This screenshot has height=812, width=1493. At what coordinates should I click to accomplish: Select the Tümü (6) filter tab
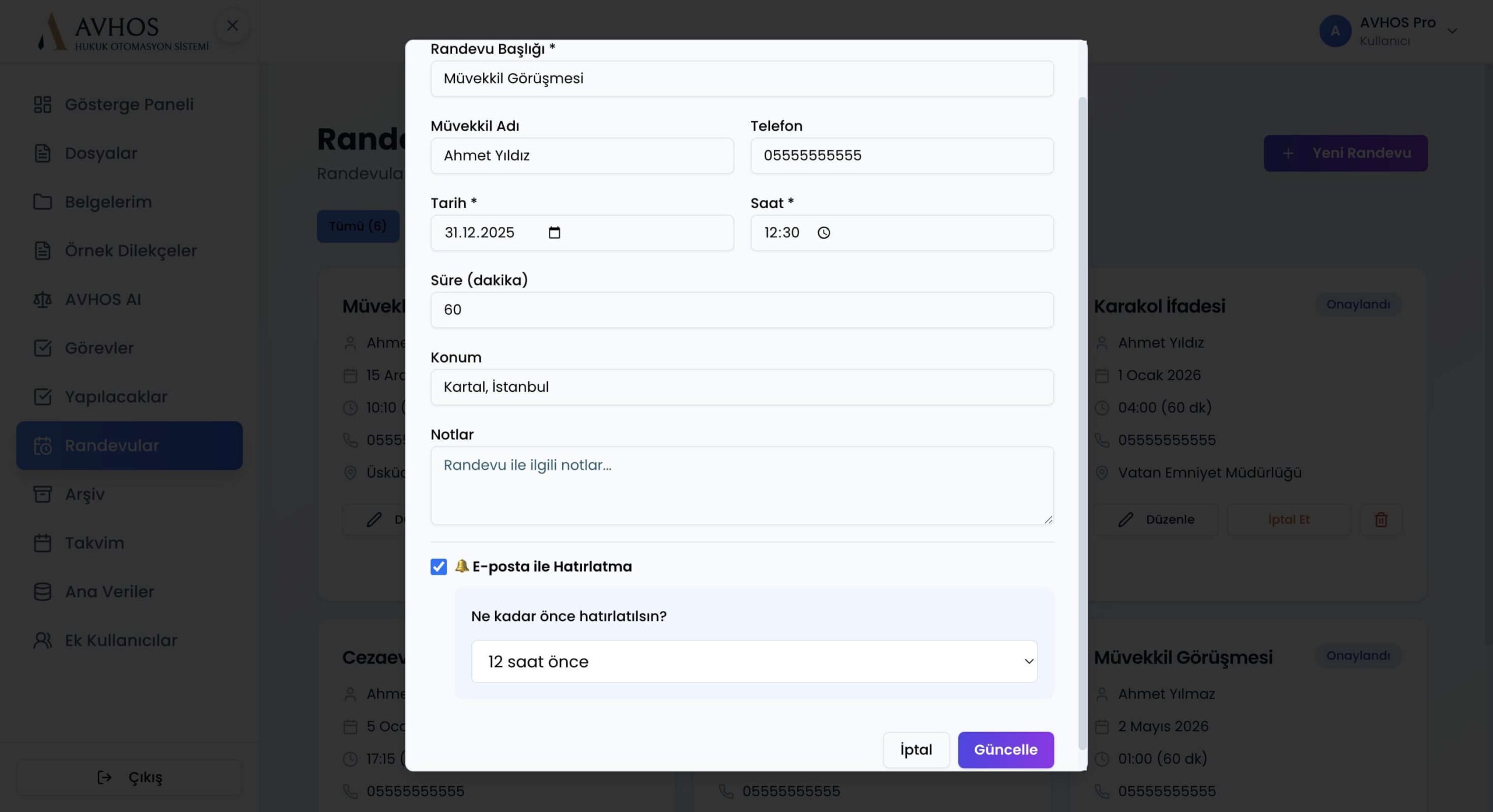[x=358, y=226]
